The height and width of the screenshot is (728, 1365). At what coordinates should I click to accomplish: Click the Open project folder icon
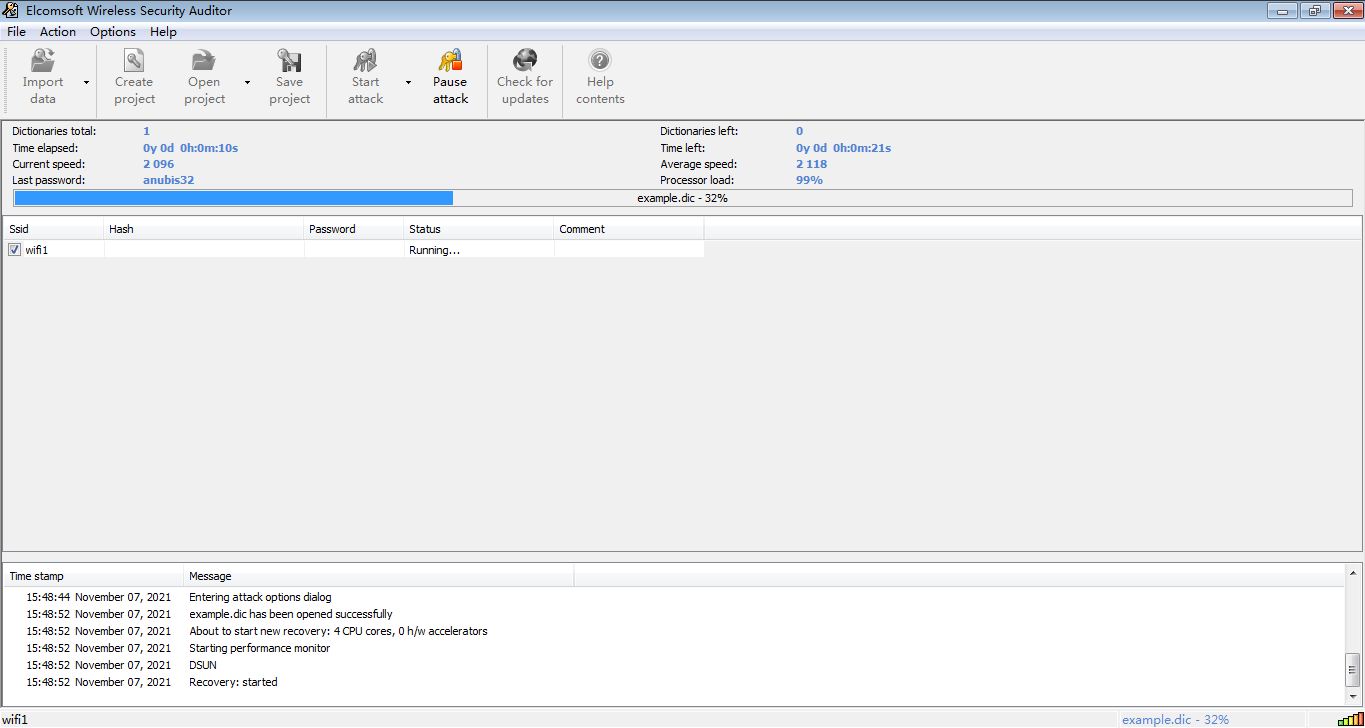click(x=204, y=62)
